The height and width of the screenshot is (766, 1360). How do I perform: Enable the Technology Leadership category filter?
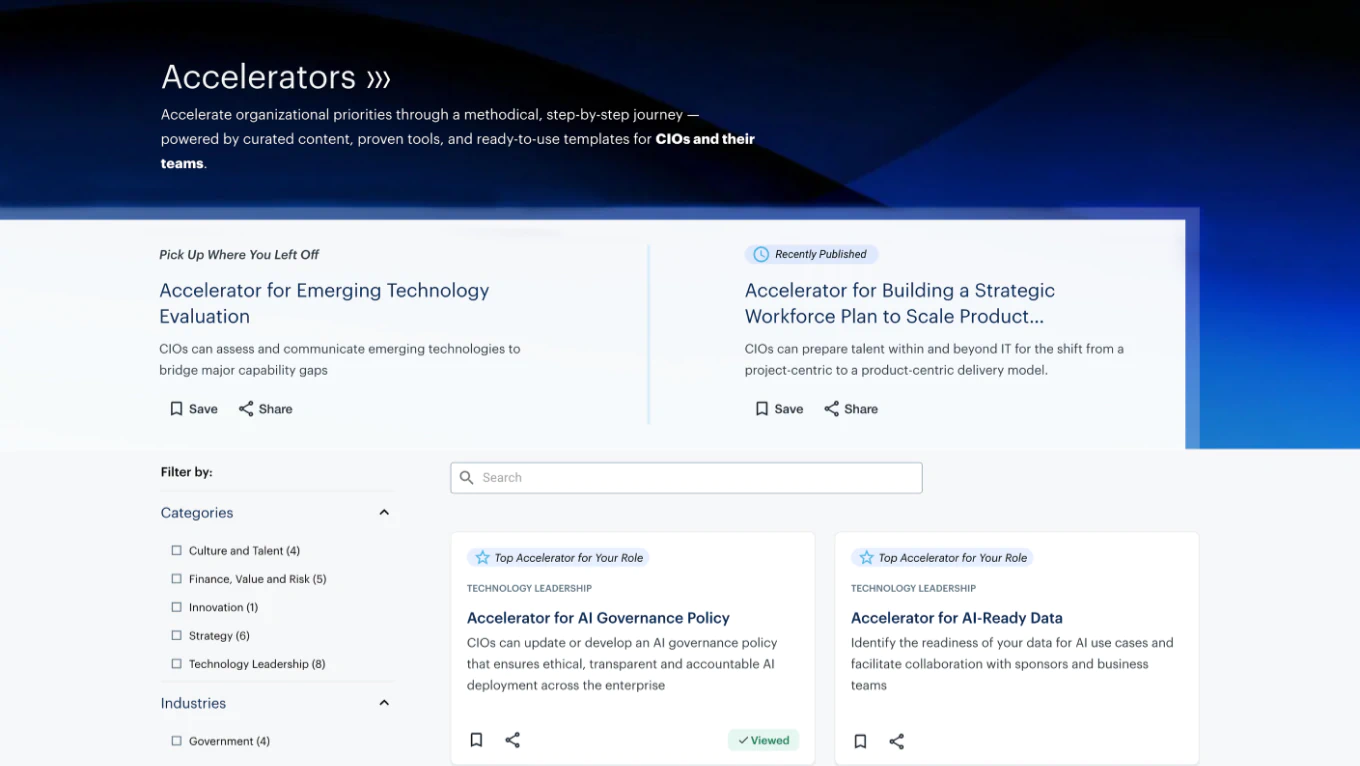pos(176,663)
